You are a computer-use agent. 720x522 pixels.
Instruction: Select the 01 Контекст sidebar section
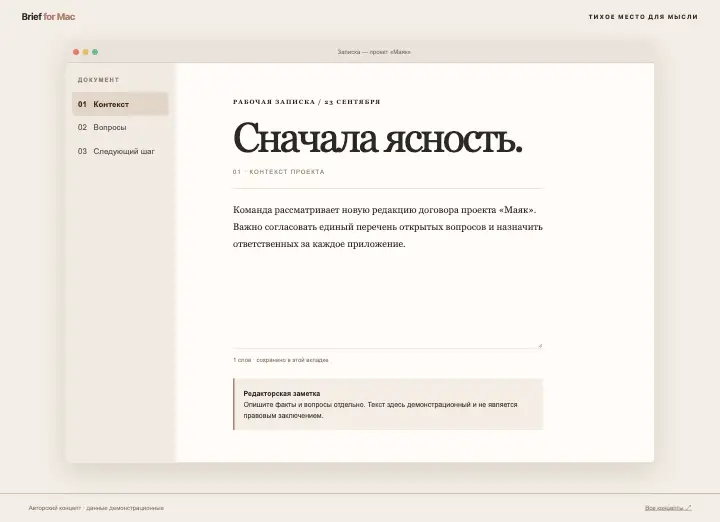tap(120, 104)
